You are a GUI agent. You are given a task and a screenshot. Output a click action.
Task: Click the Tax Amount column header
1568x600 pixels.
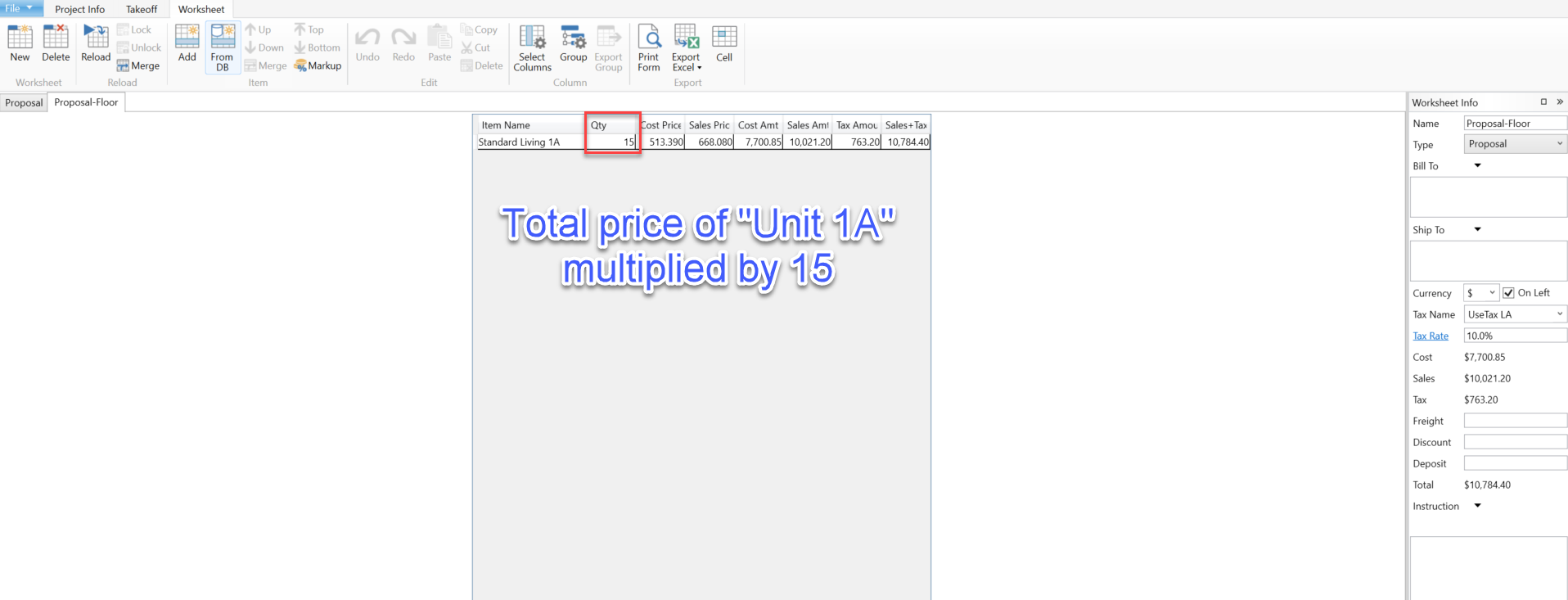pyautogui.click(x=857, y=125)
